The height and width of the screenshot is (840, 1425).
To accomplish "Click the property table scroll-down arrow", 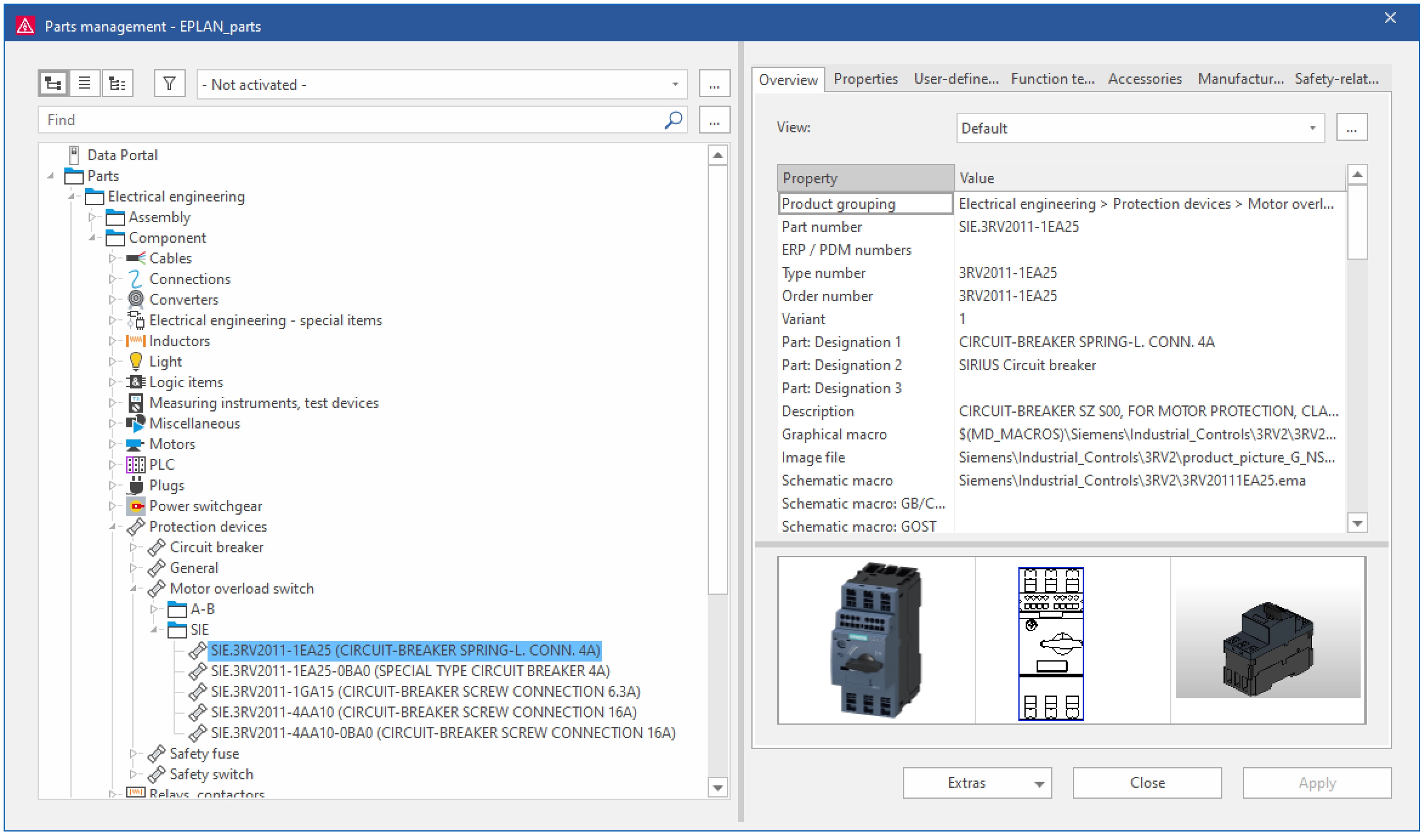I will tap(1358, 523).
